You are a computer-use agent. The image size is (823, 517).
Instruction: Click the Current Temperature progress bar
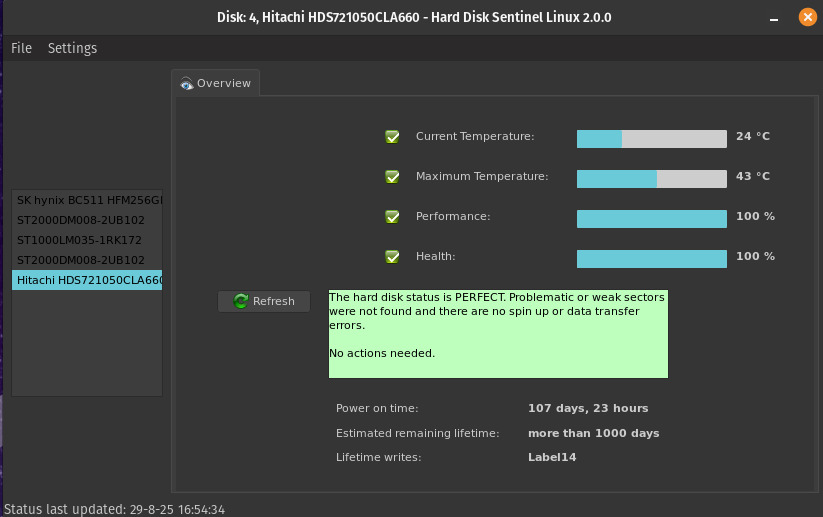coord(651,138)
